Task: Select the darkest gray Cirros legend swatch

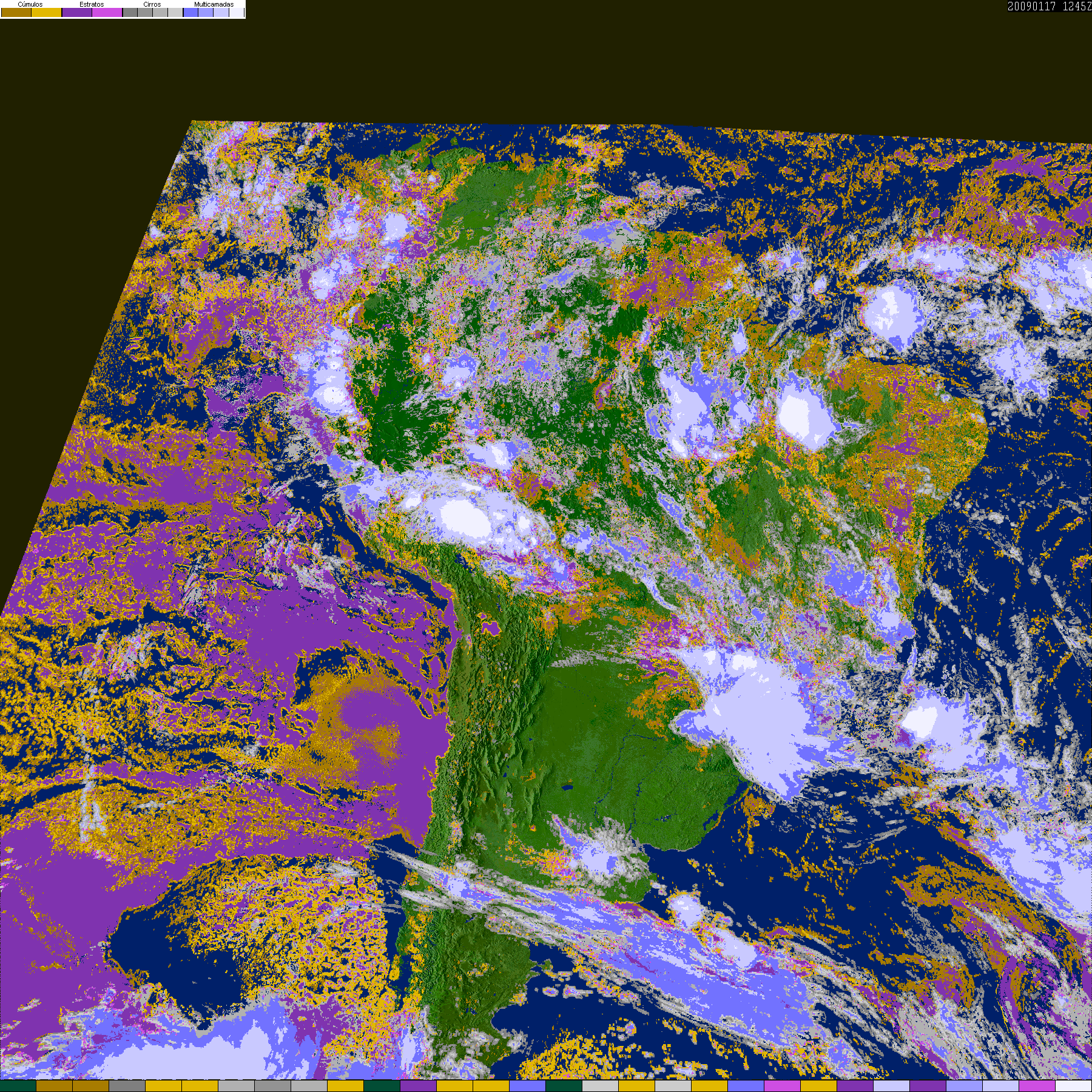Action: (130, 12)
